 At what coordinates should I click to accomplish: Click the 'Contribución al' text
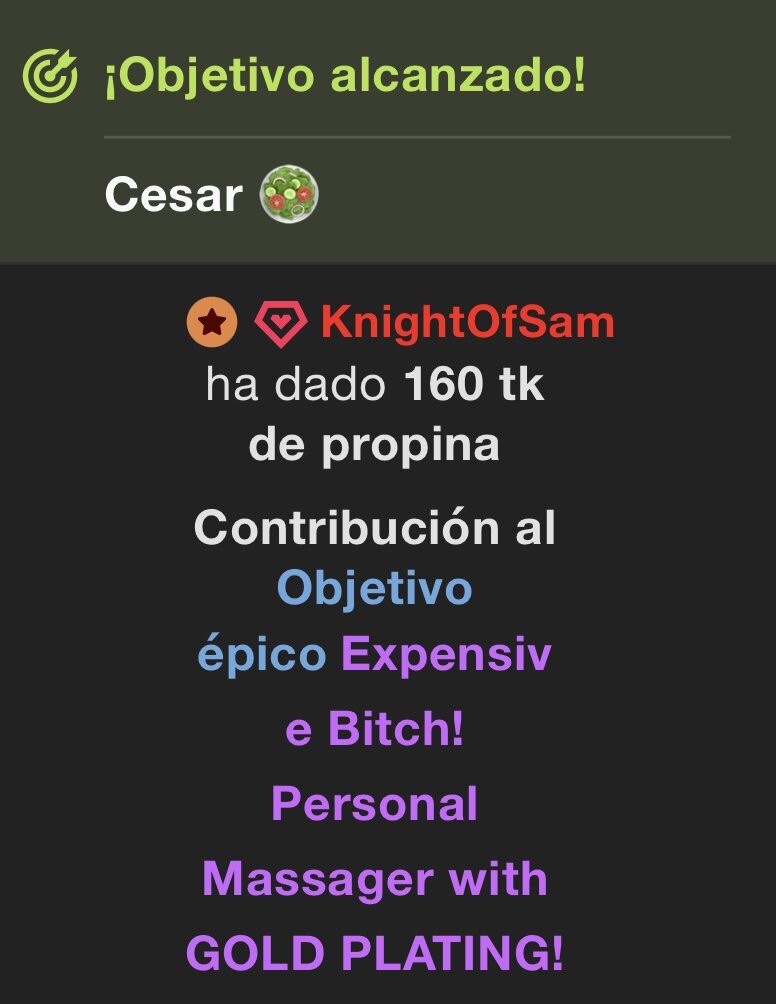point(375,528)
